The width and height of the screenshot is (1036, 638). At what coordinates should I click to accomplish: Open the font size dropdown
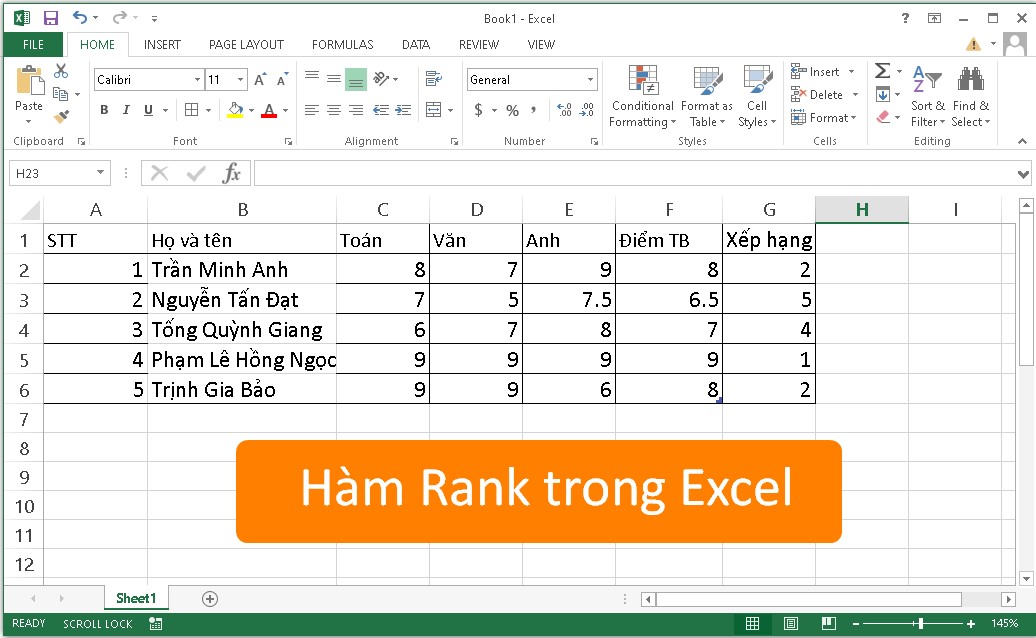(x=240, y=80)
